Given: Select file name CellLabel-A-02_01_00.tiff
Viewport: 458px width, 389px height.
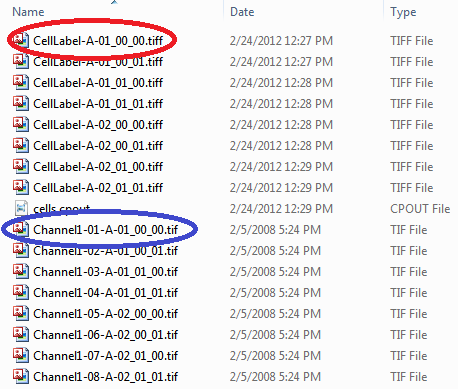Looking at the screenshot, I should [x=98, y=167].
